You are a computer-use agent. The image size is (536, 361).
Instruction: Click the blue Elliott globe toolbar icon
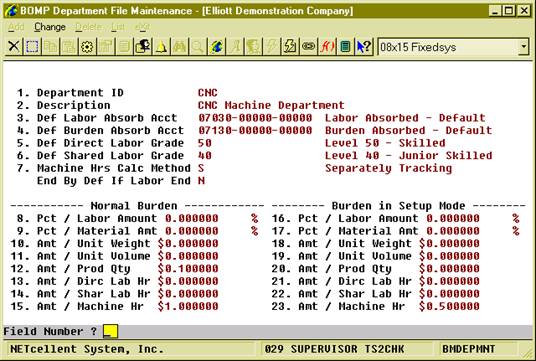pyautogui.click(x=216, y=46)
